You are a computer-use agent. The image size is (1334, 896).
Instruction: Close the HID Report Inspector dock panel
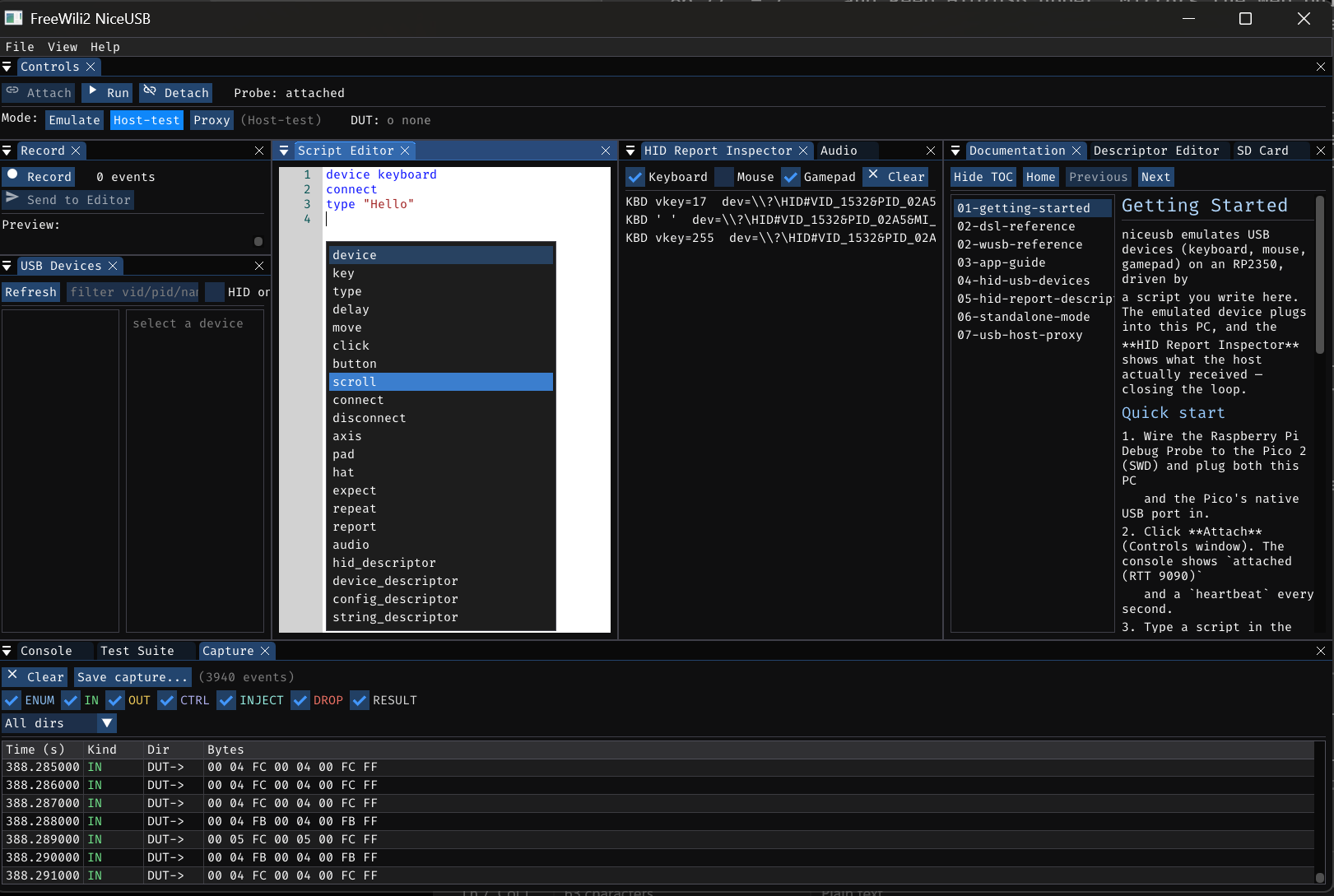tap(931, 151)
